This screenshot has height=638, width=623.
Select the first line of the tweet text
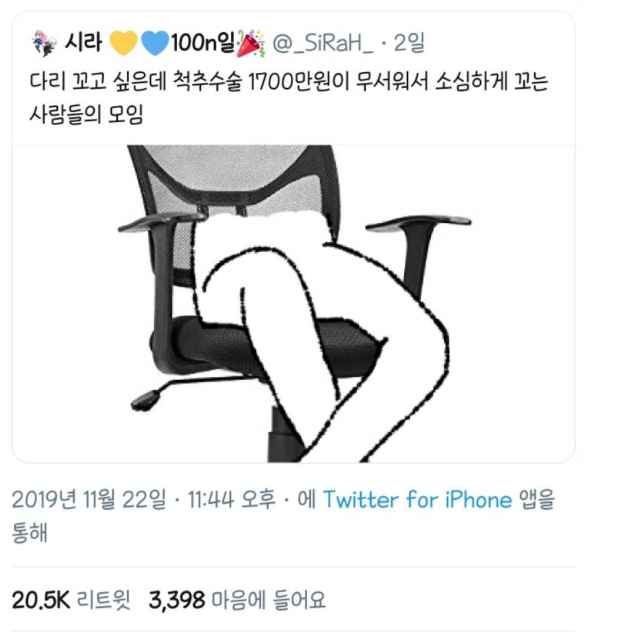click(289, 82)
